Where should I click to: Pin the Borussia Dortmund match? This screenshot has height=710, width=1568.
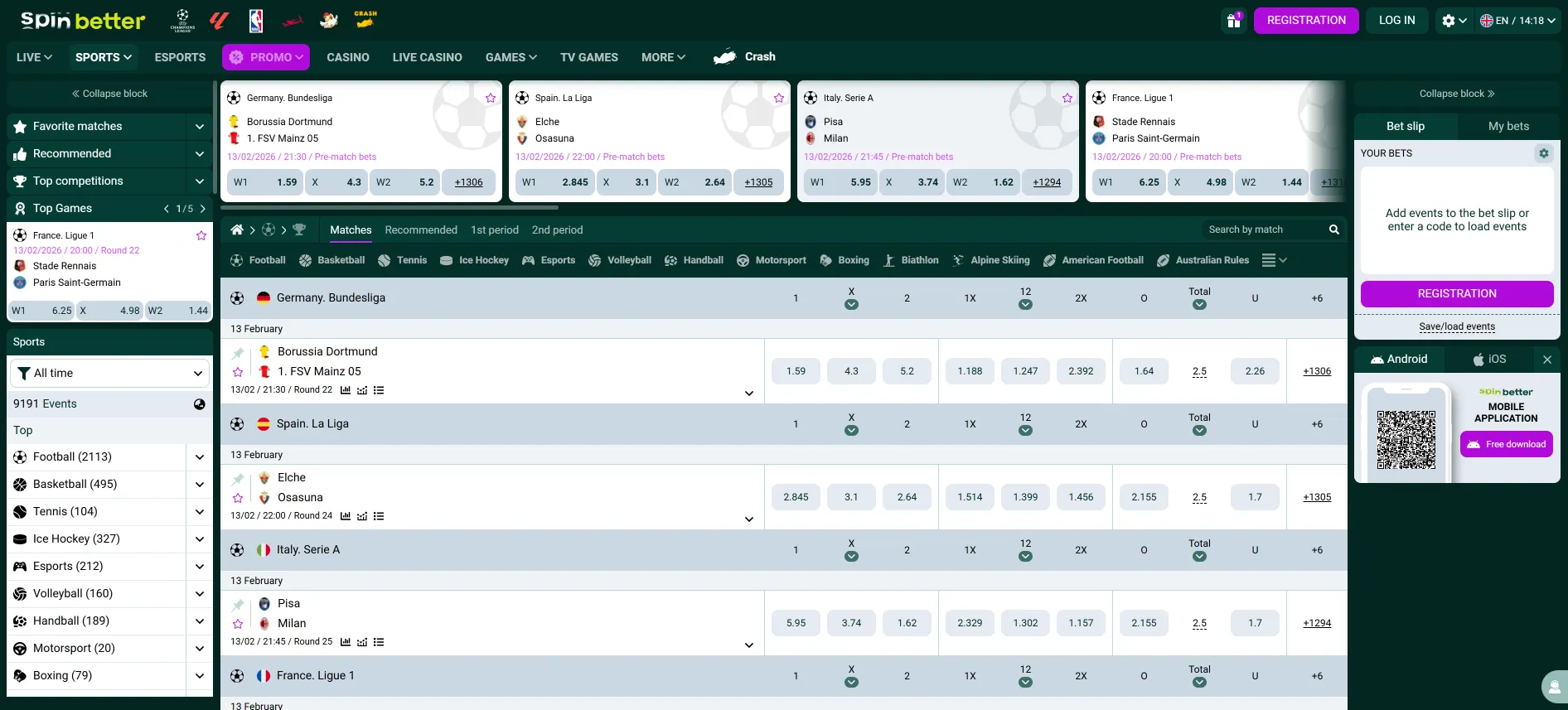(238, 353)
